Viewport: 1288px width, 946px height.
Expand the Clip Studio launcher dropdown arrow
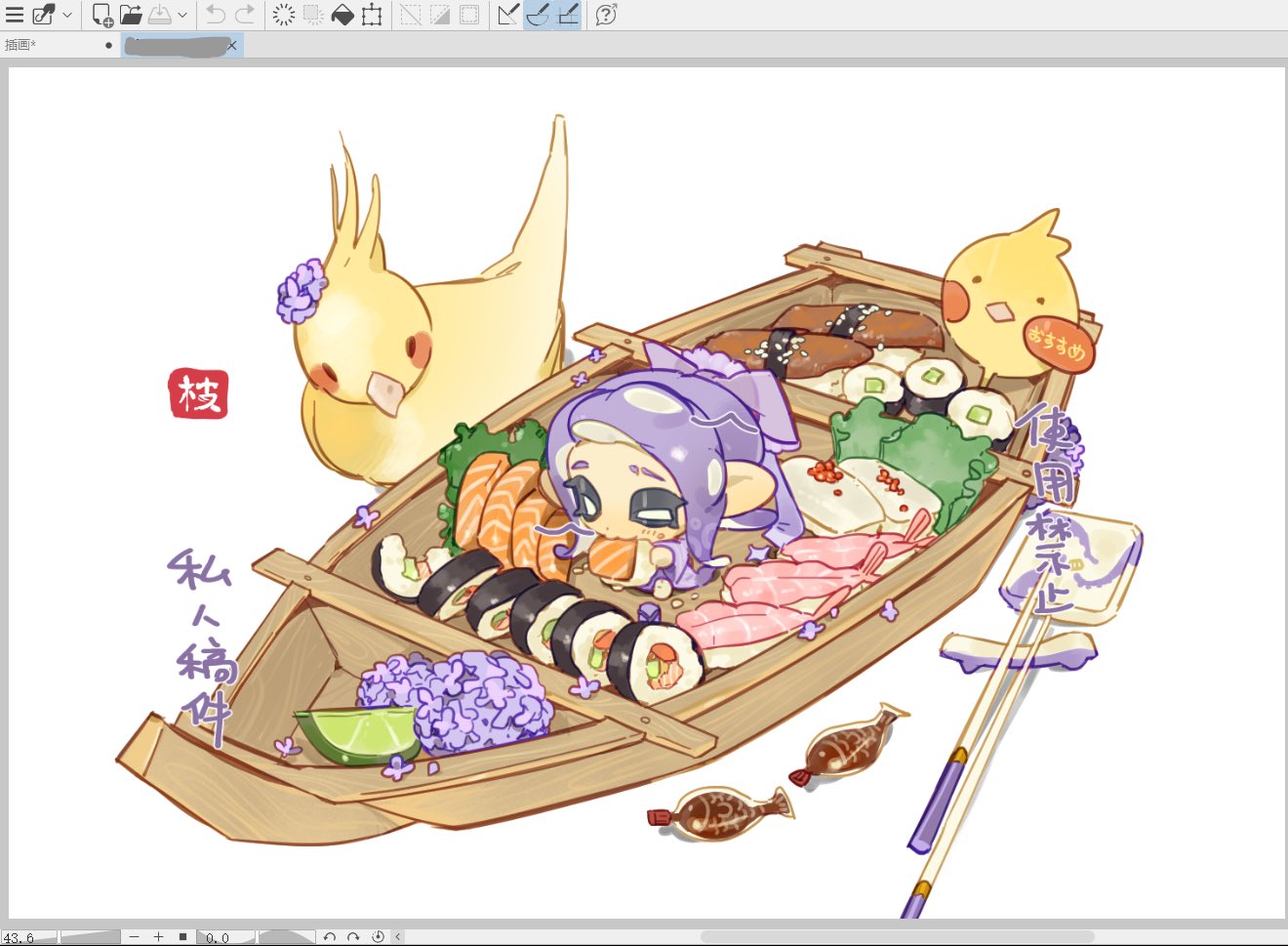(x=67, y=15)
